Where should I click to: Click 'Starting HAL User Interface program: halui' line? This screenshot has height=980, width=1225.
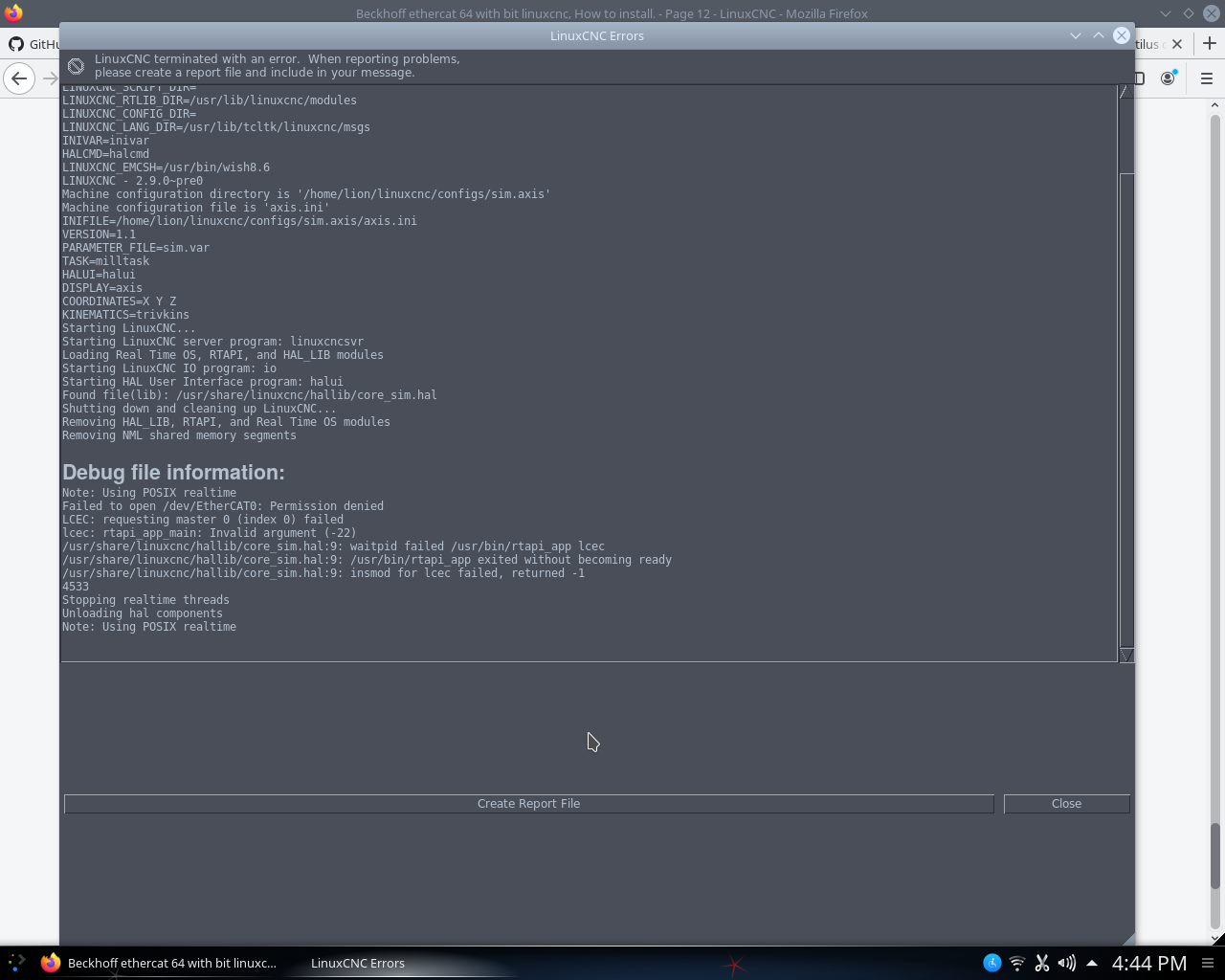point(203,382)
